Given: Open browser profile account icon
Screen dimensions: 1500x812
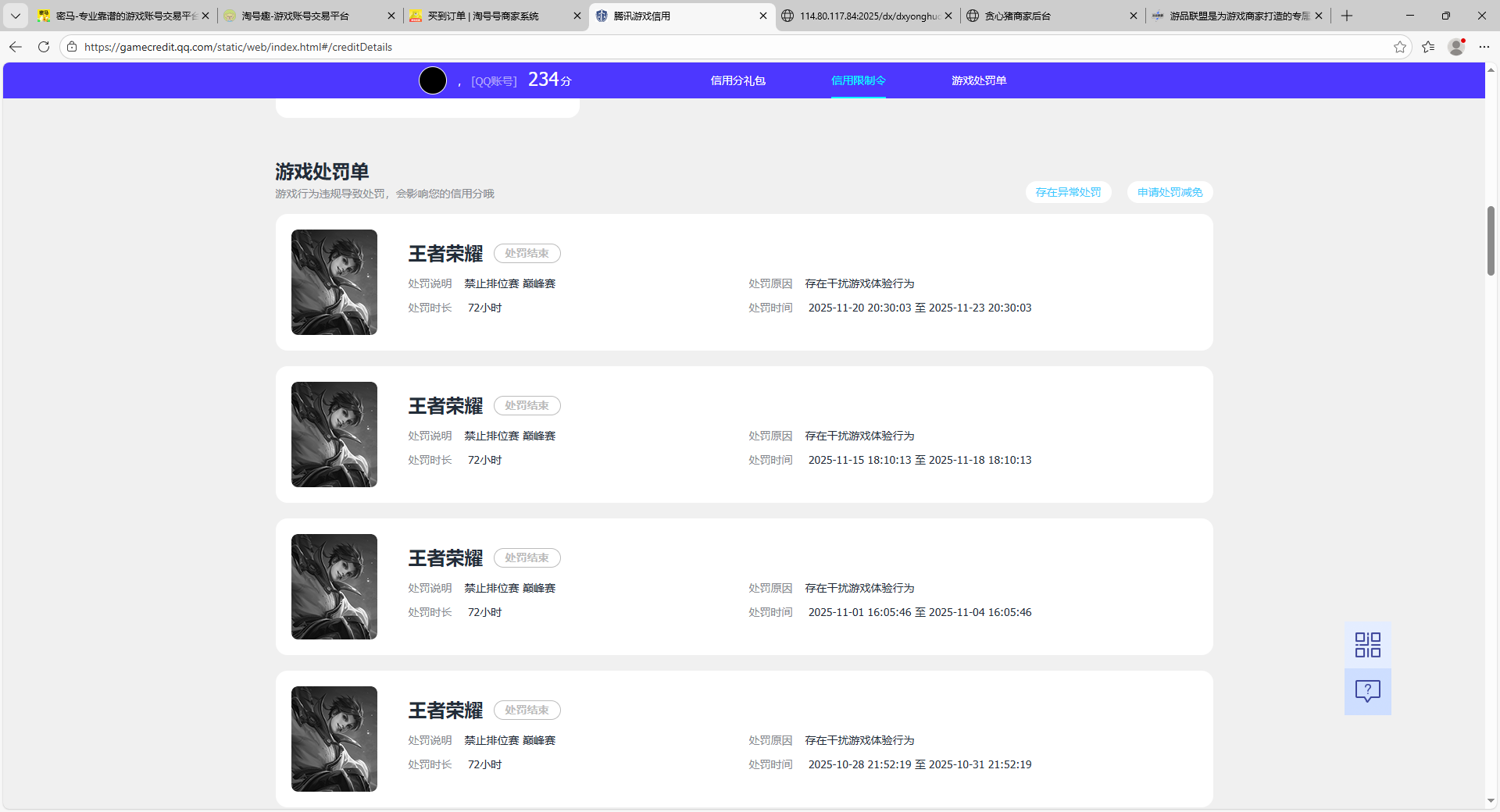Looking at the screenshot, I should [x=1456, y=47].
